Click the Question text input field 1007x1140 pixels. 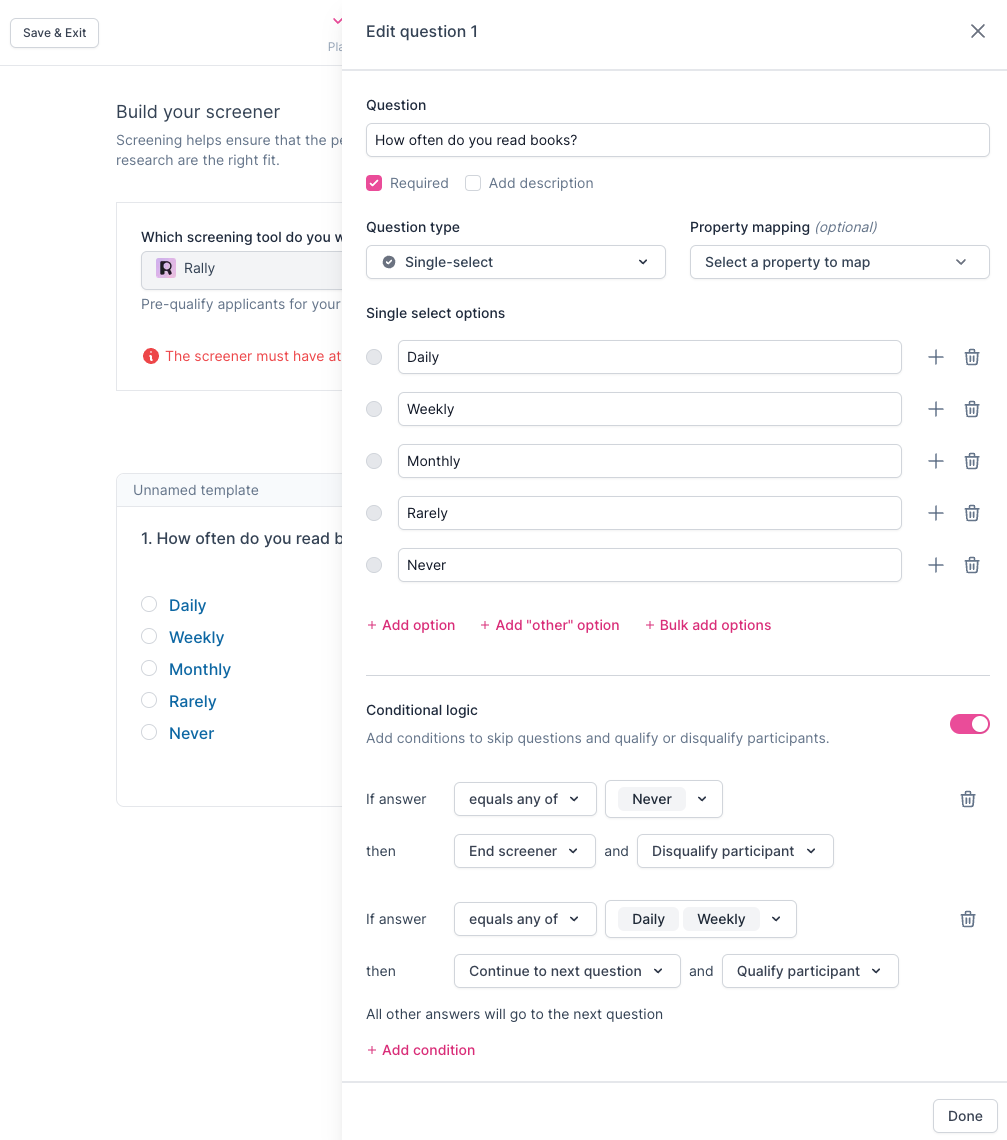(x=677, y=140)
